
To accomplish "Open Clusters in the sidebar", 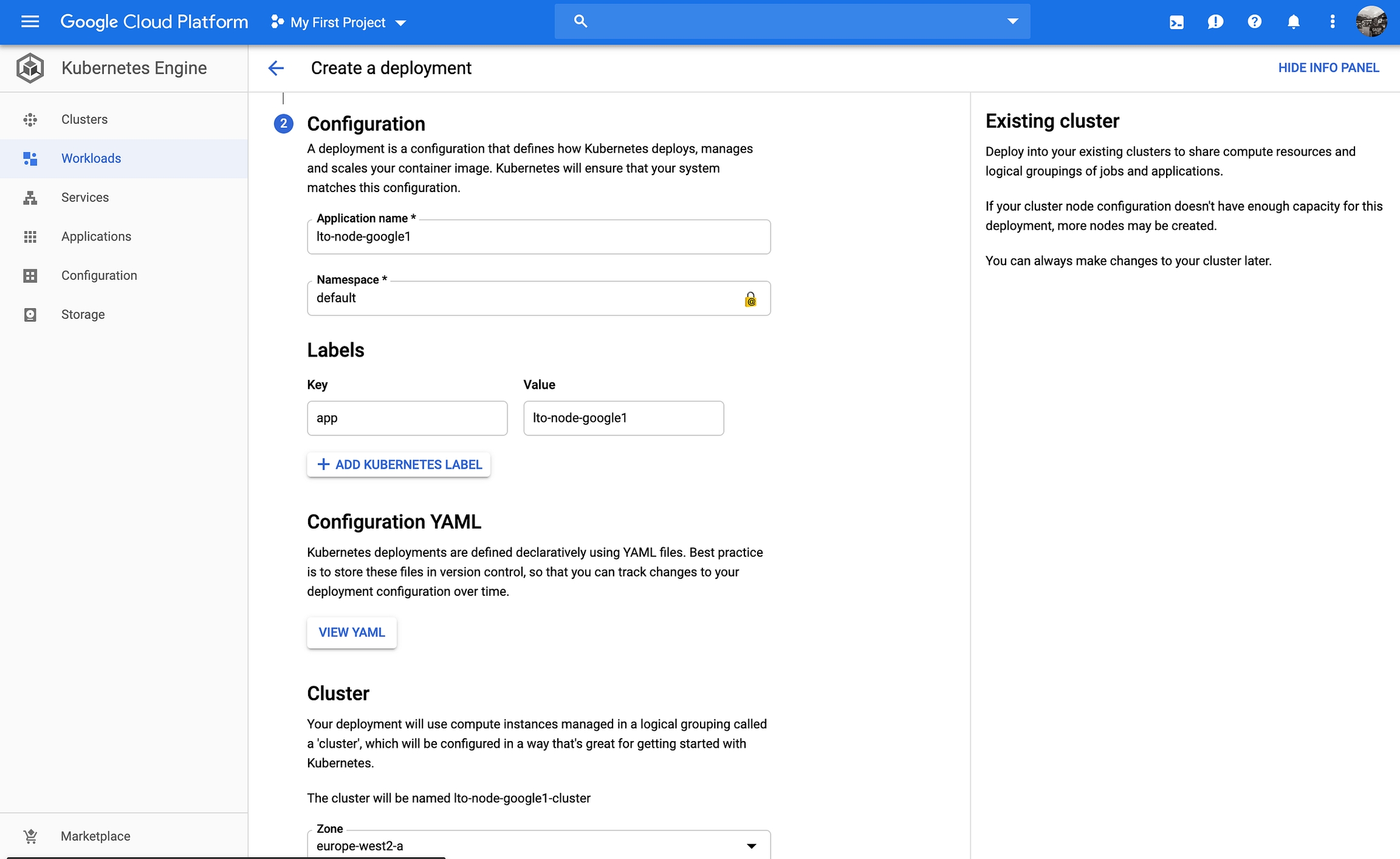I will click(124, 119).
